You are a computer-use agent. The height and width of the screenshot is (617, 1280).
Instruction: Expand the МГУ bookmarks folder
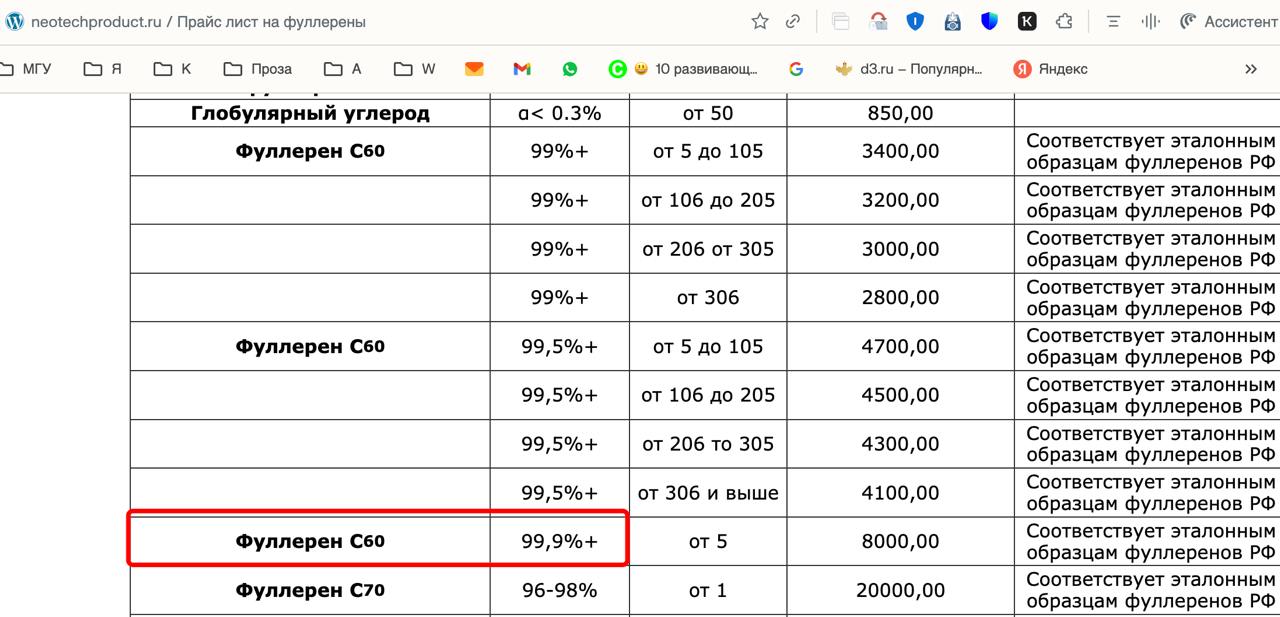[26, 69]
